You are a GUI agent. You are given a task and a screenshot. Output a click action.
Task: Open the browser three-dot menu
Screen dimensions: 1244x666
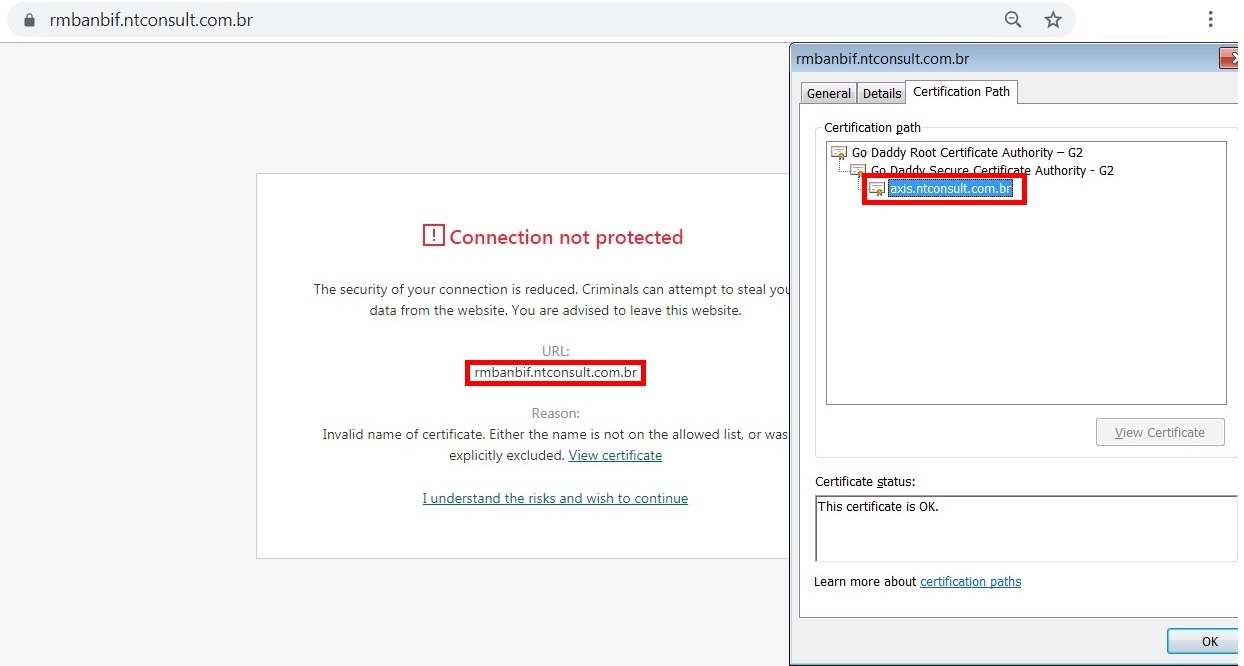point(1210,19)
